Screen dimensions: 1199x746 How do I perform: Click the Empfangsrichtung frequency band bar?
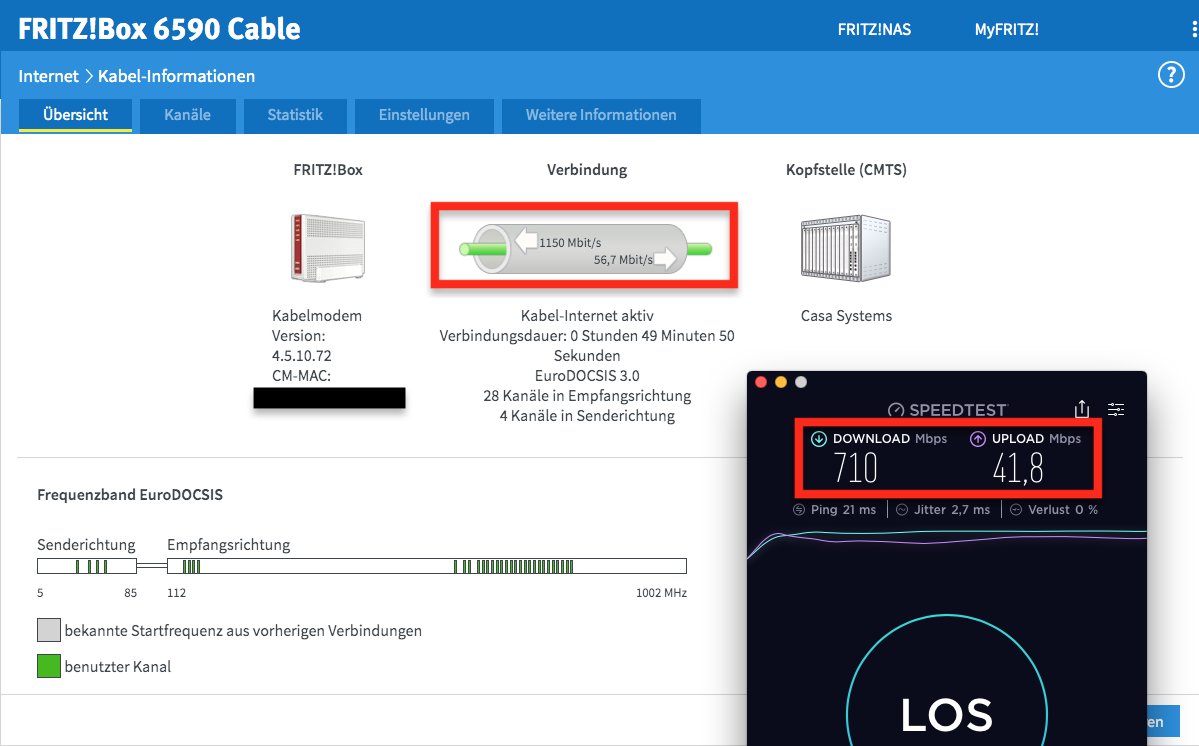coord(427,566)
